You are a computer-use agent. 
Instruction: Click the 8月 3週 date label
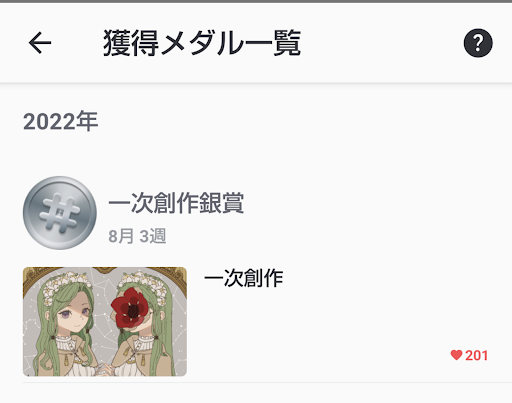[137, 236]
